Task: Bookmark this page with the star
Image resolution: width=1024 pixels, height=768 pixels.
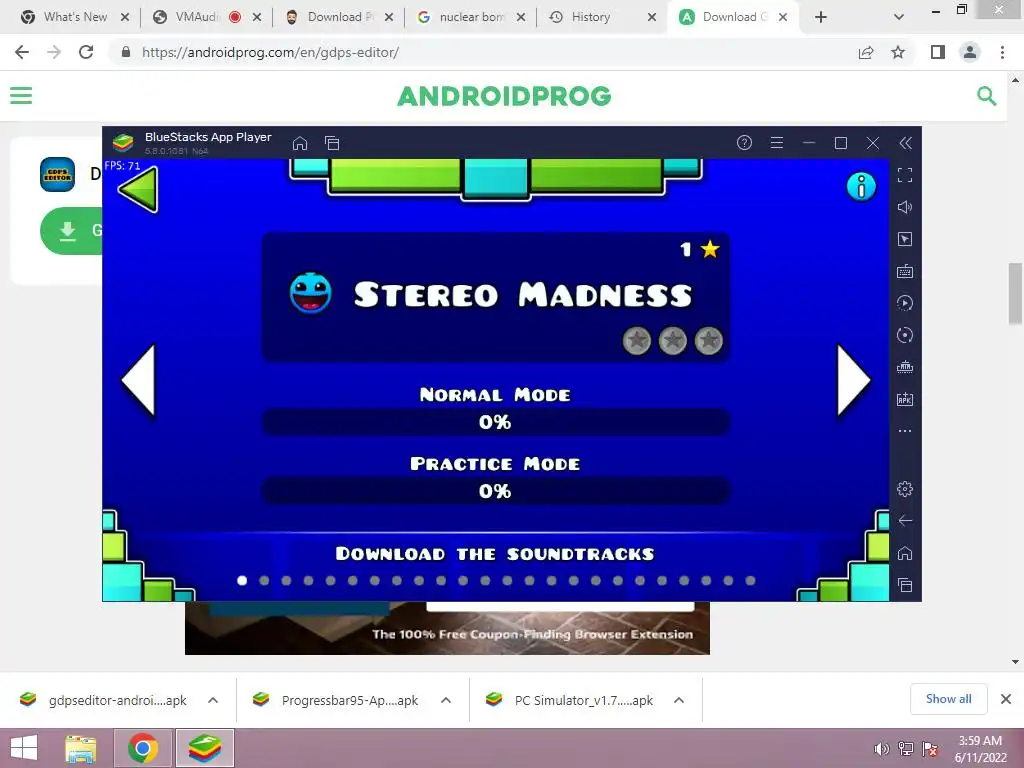Action: tap(898, 52)
